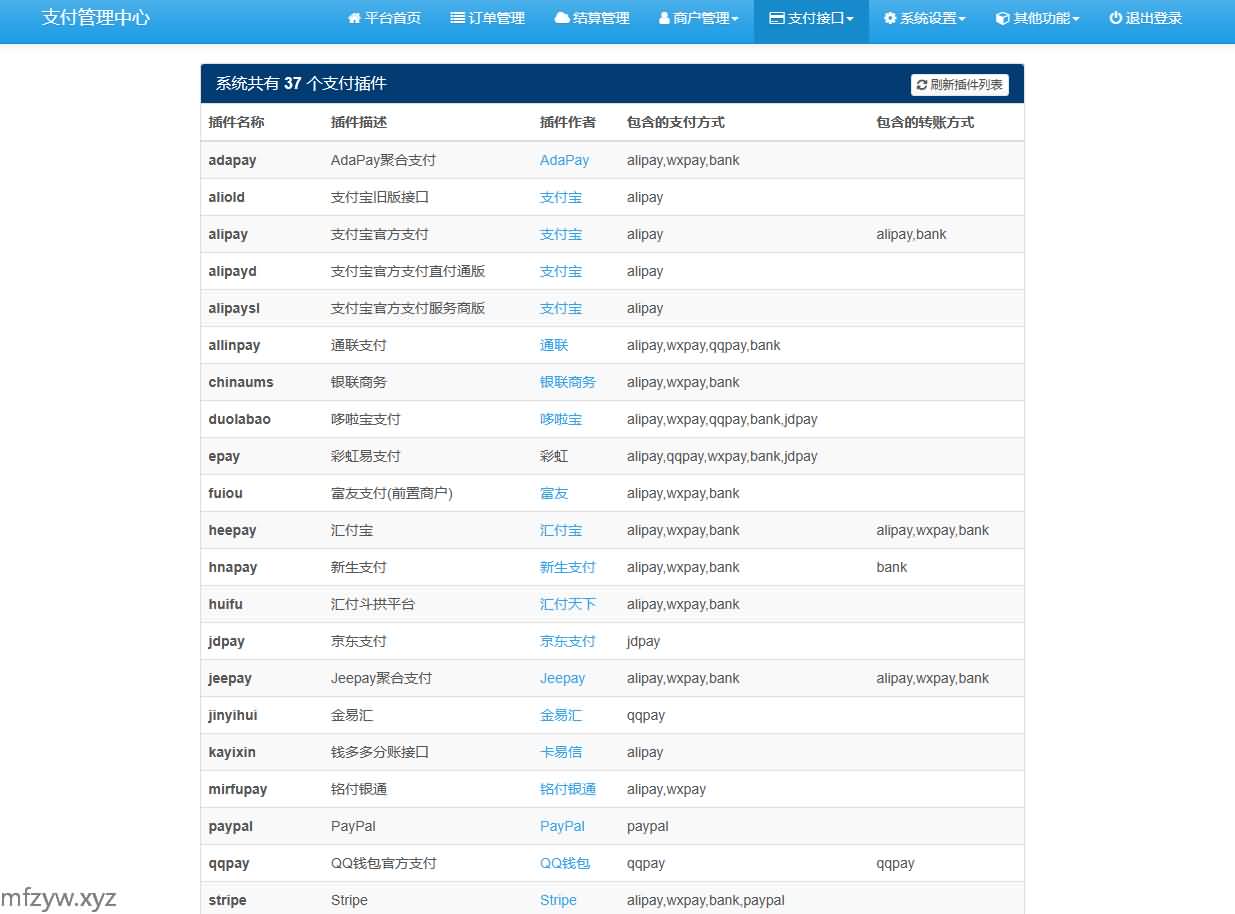Viewport: 1235px width, 914px height.
Task: Follow the PayPal author link
Action: (x=562, y=826)
